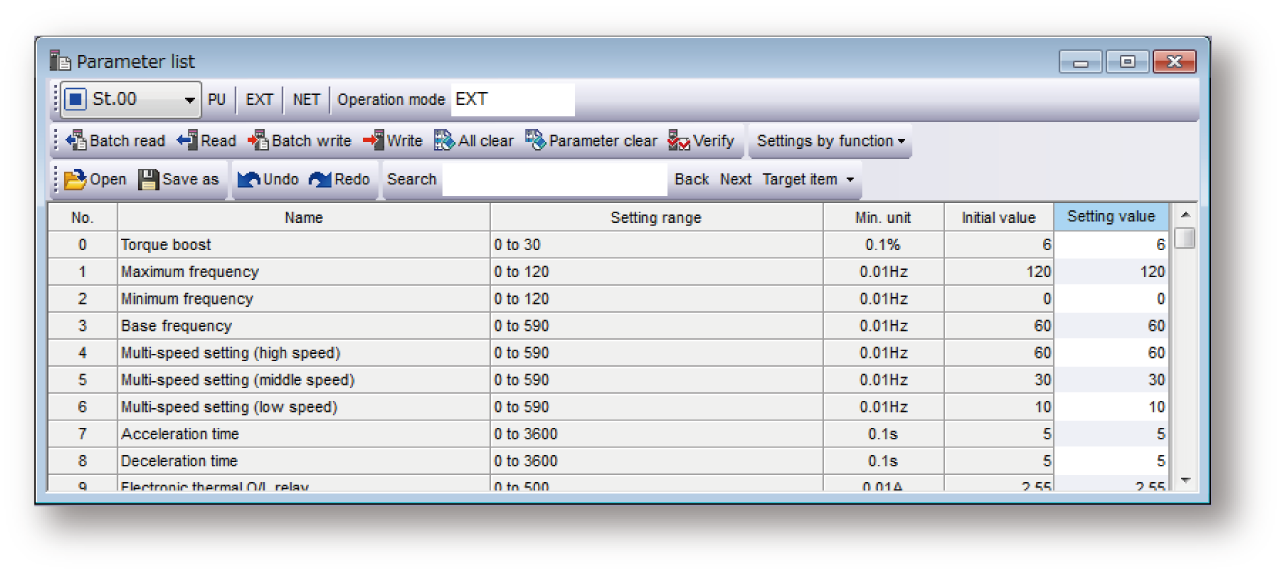The height and width of the screenshot is (572, 1280).
Task: Click the Save as button
Action: pos(179,180)
